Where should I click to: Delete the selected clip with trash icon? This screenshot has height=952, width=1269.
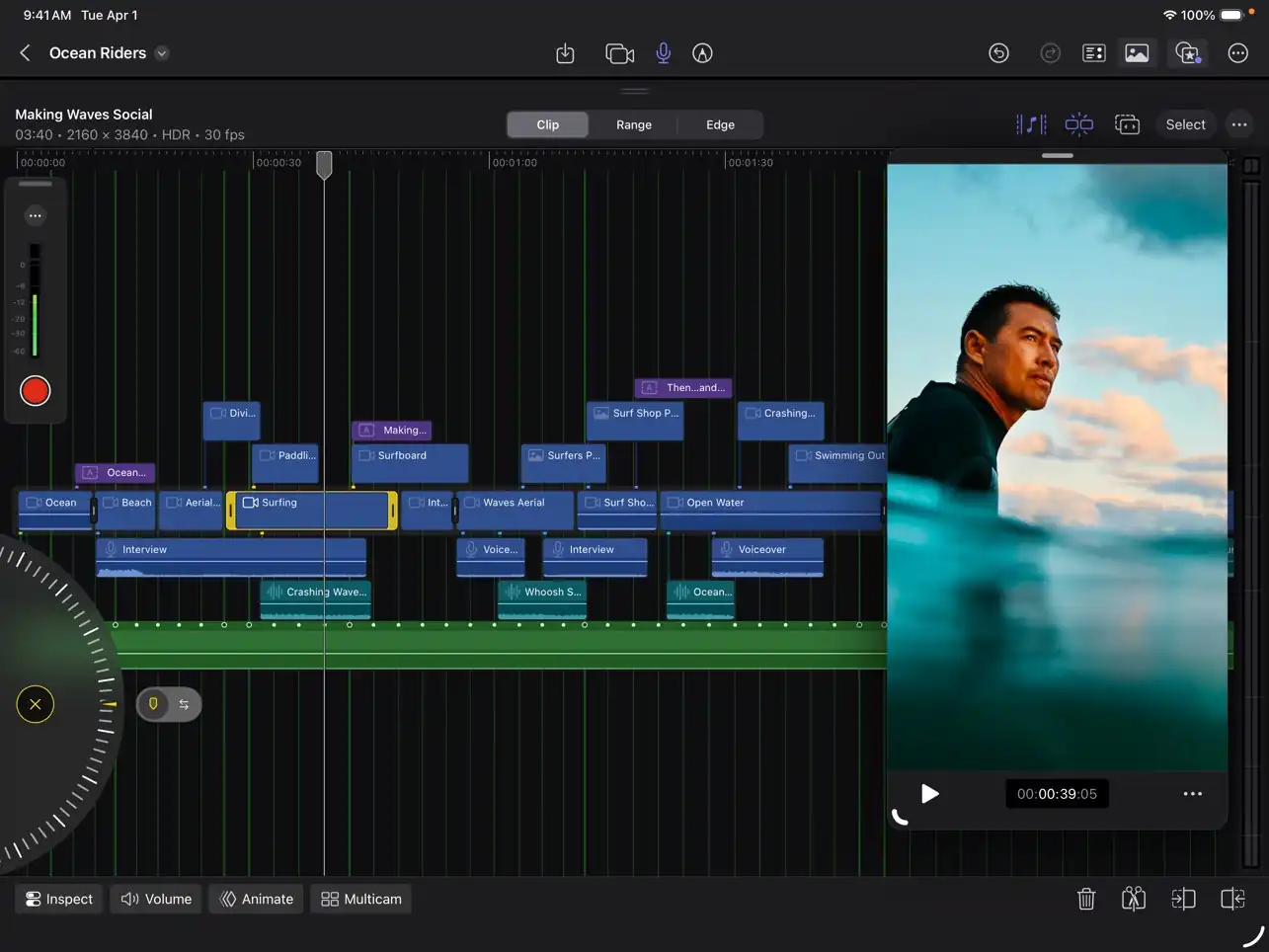pos(1085,899)
